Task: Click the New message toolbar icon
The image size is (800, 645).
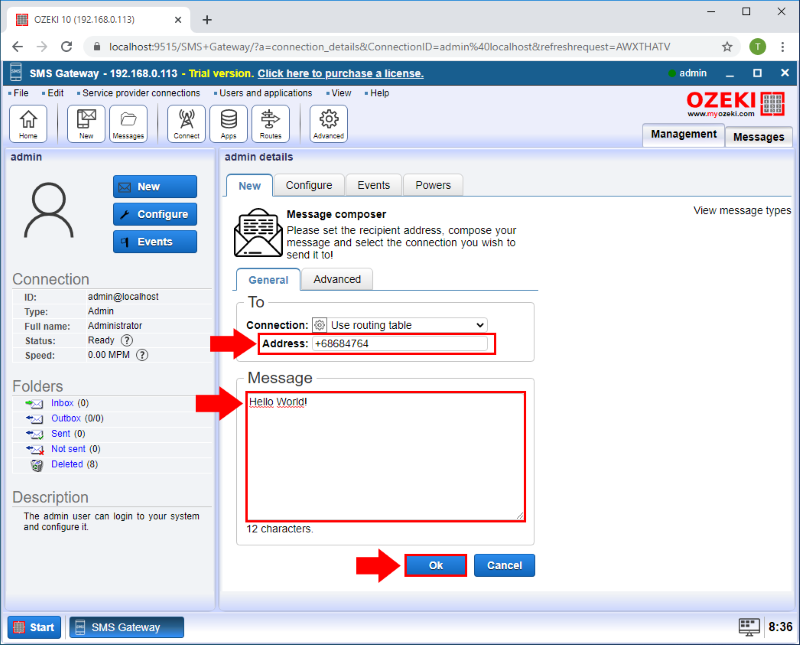Action: click(86, 123)
